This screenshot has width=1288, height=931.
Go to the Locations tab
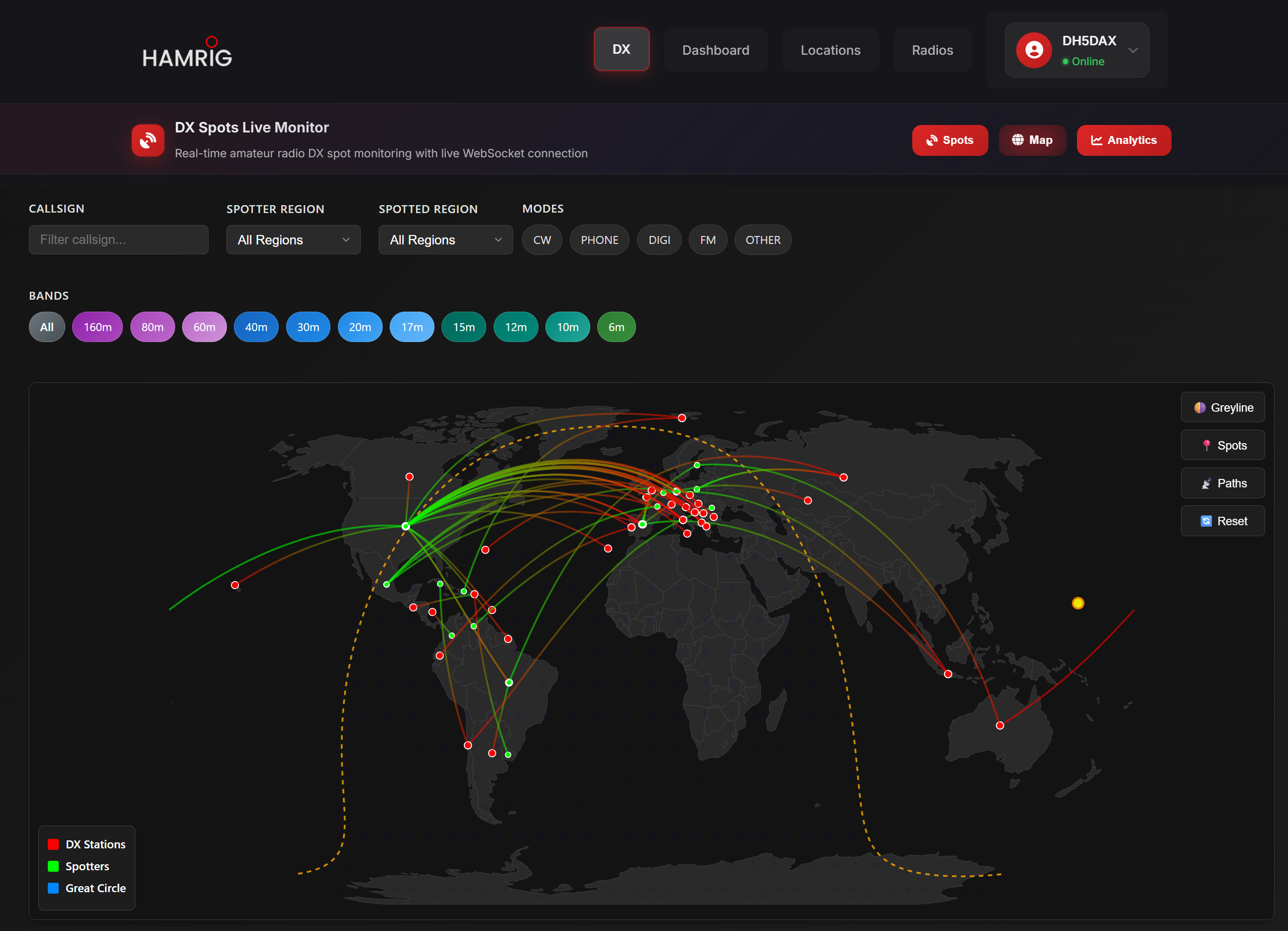830,50
